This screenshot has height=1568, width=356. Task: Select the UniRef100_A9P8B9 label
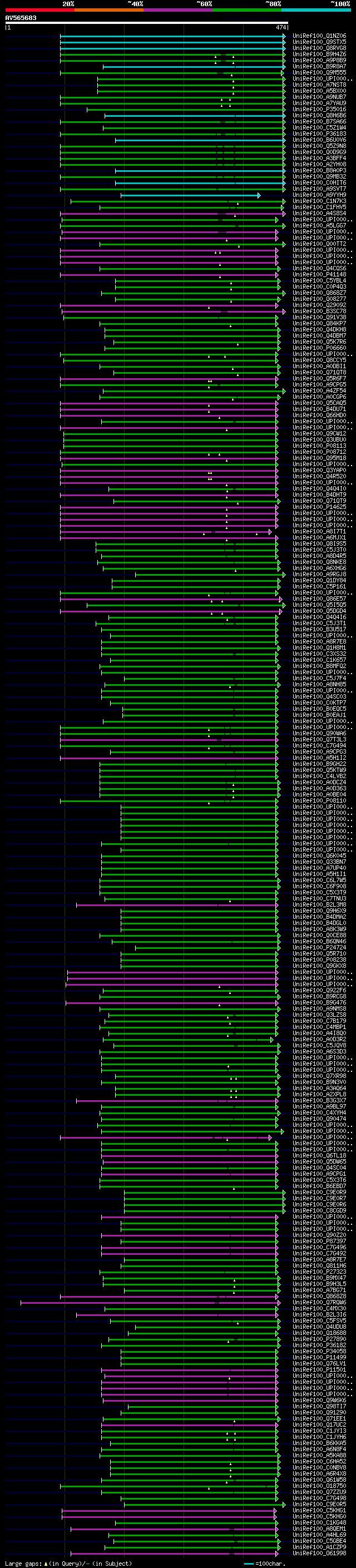319,61
